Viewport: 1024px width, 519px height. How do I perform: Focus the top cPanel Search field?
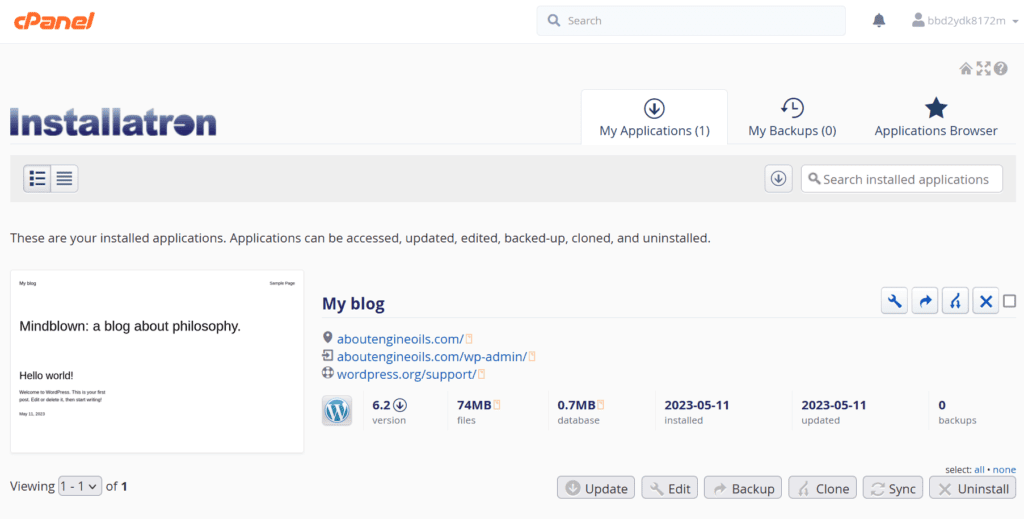(691, 21)
